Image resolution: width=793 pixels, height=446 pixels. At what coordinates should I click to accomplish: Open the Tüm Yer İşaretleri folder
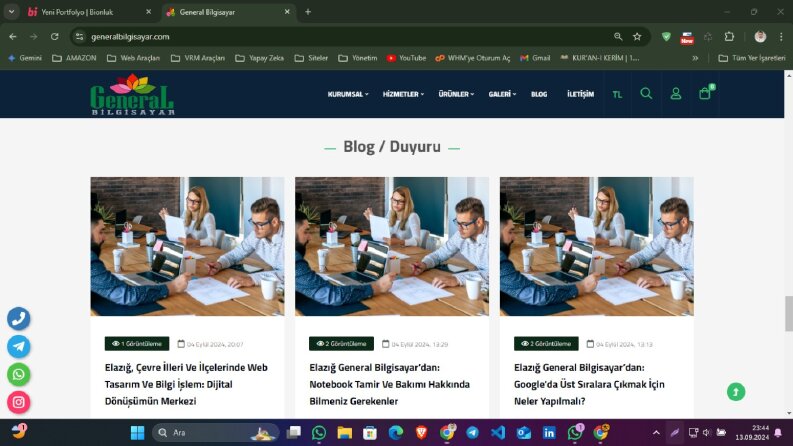point(752,58)
